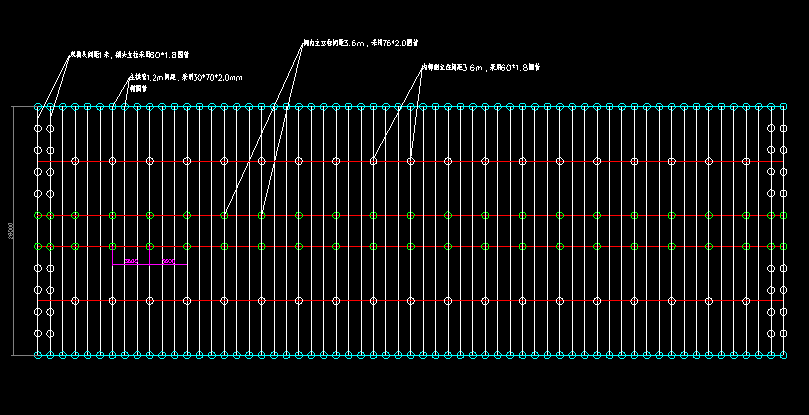Click the bottom-right cyan corner circle
Screen dimensions: 809x415
coord(782,355)
